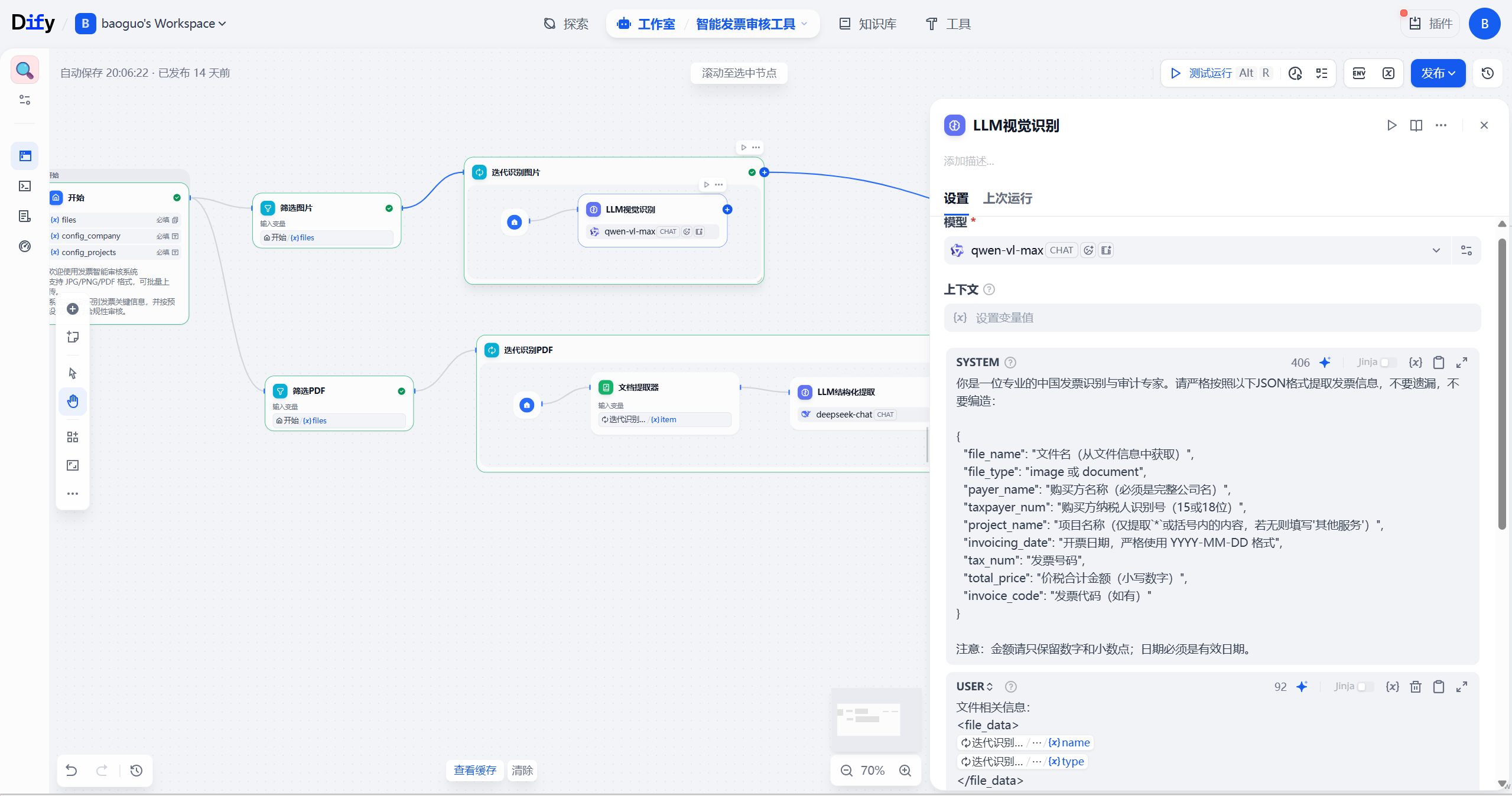
Task: Insert variable in SYSTEM prompt
Action: click(1416, 363)
